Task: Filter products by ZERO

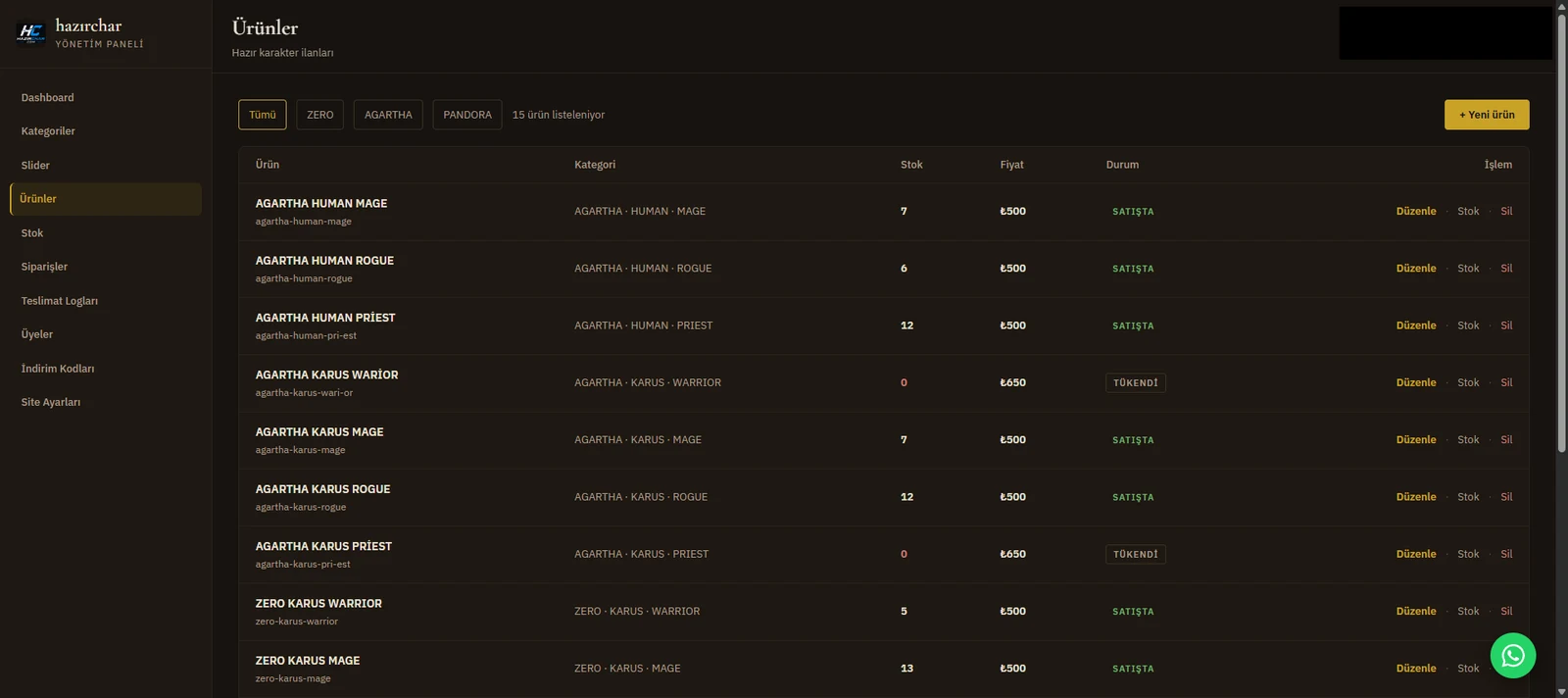Action: (320, 115)
